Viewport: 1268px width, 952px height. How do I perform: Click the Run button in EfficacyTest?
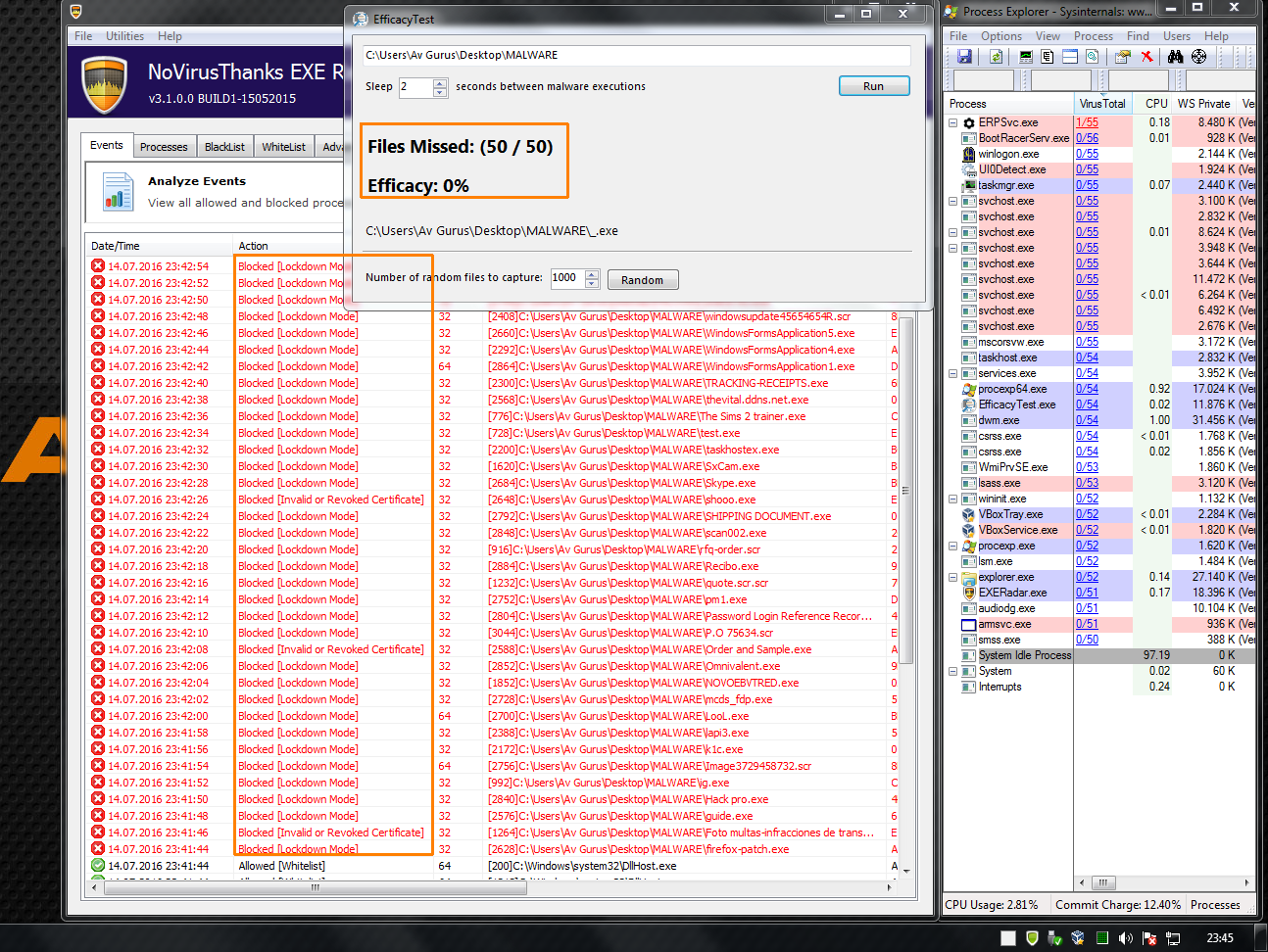click(874, 86)
